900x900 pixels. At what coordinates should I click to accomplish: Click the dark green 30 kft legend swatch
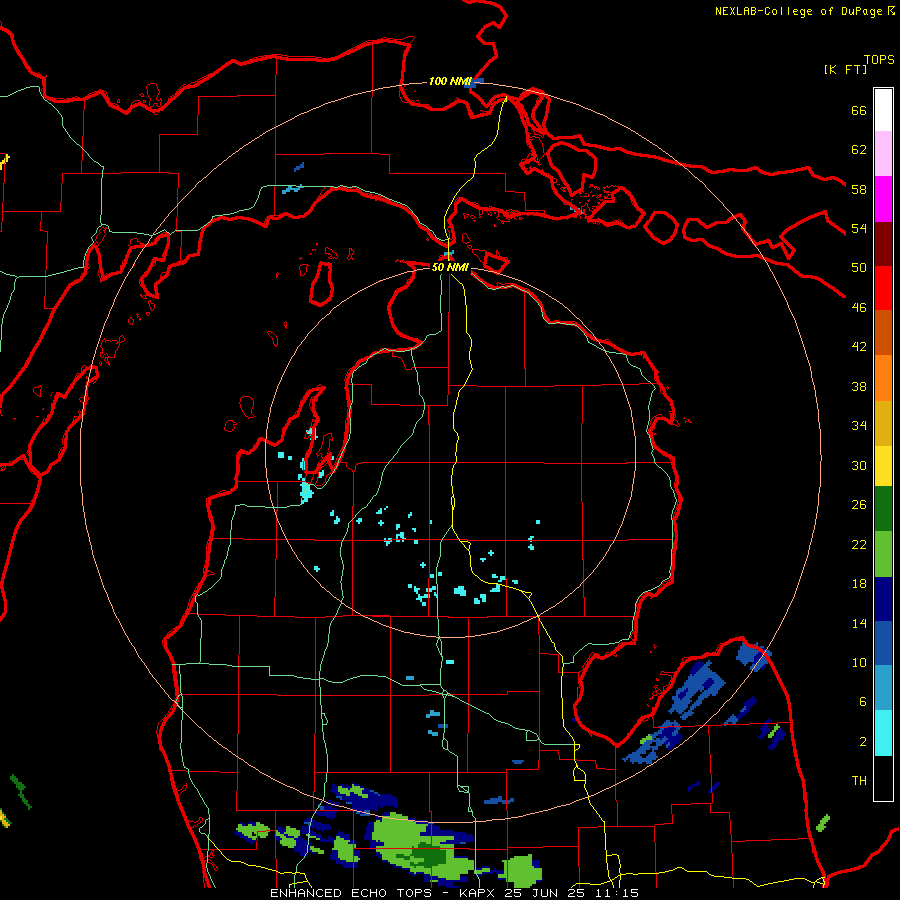[883, 509]
